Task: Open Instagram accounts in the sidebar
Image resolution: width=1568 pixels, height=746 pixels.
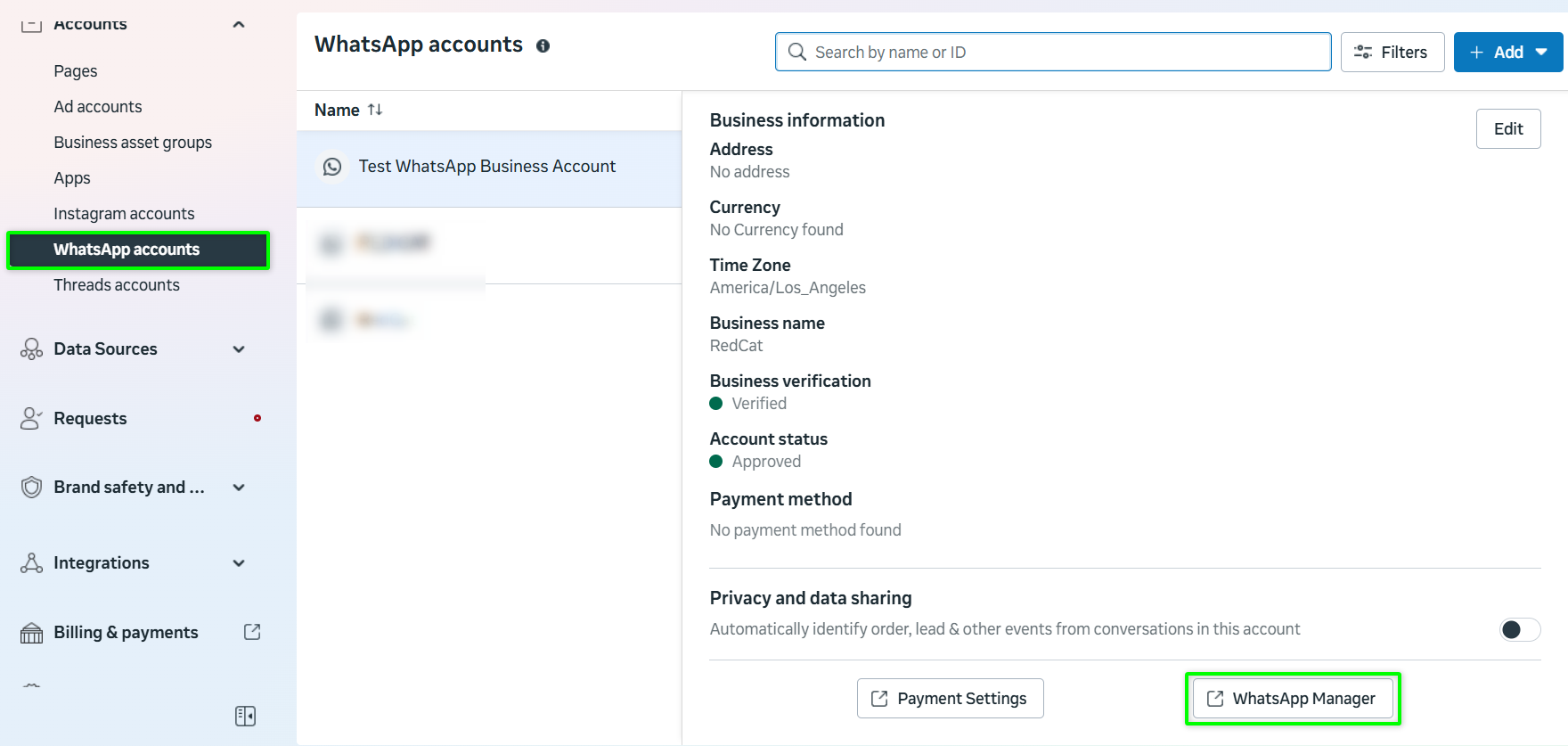Action: (124, 214)
